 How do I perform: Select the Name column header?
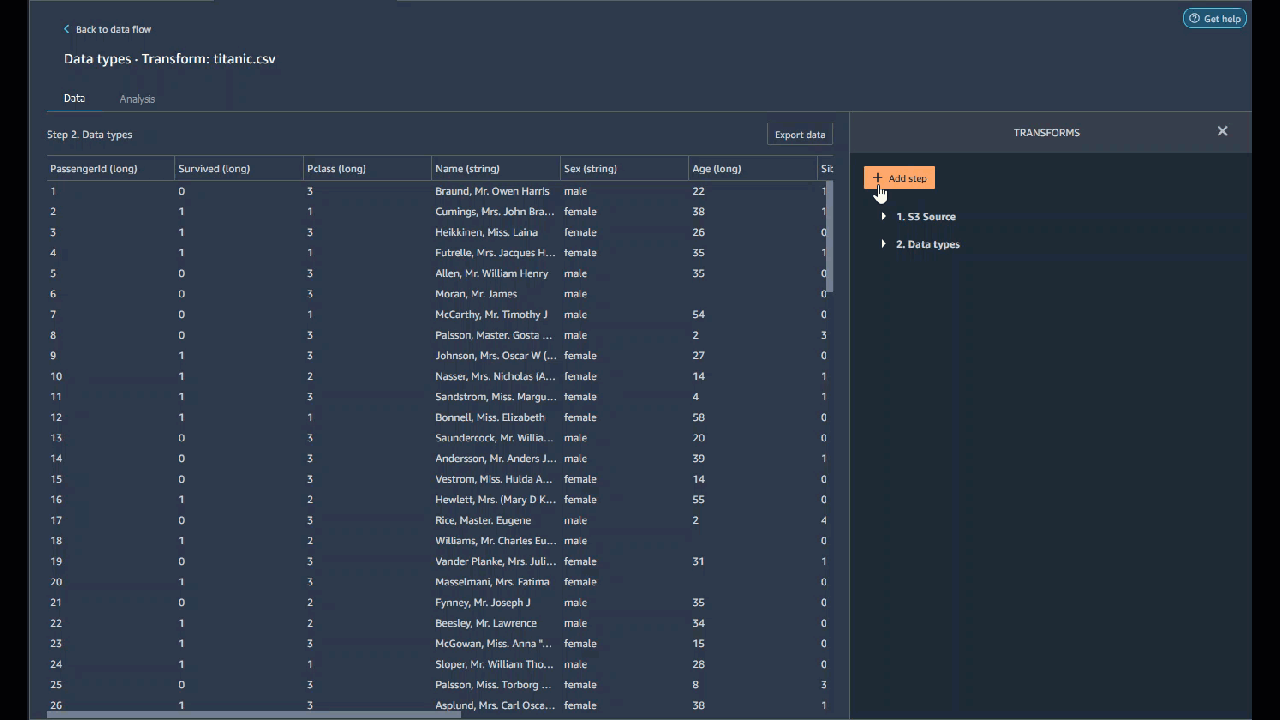tap(467, 169)
